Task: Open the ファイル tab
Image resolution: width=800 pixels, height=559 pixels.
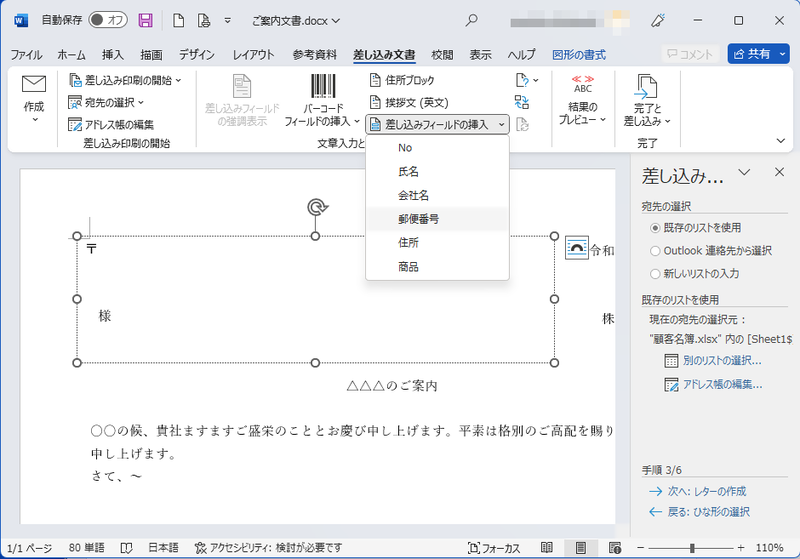Action: pyautogui.click(x=27, y=55)
